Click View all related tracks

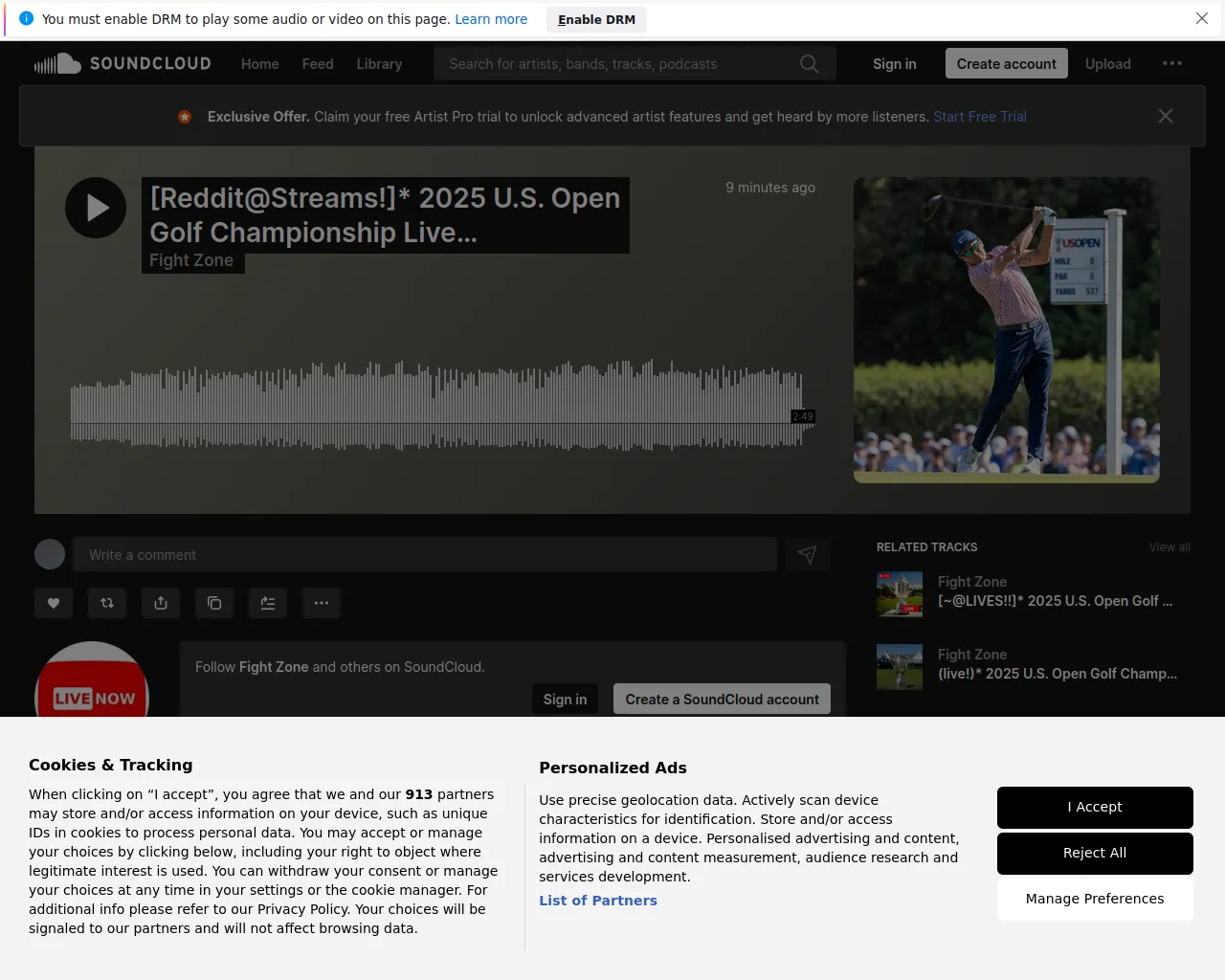click(x=1169, y=547)
